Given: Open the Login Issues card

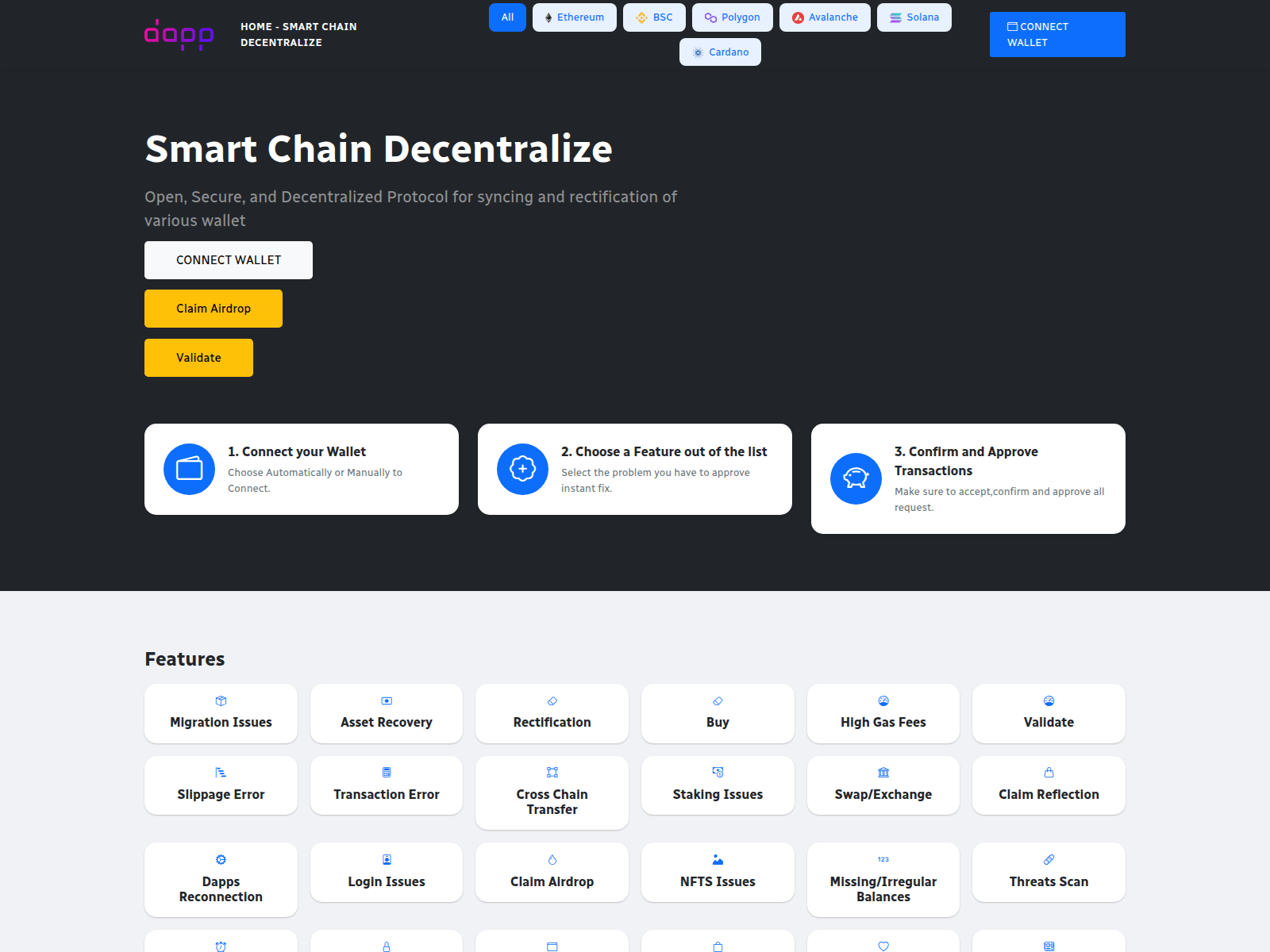Looking at the screenshot, I should (x=387, y=873).
